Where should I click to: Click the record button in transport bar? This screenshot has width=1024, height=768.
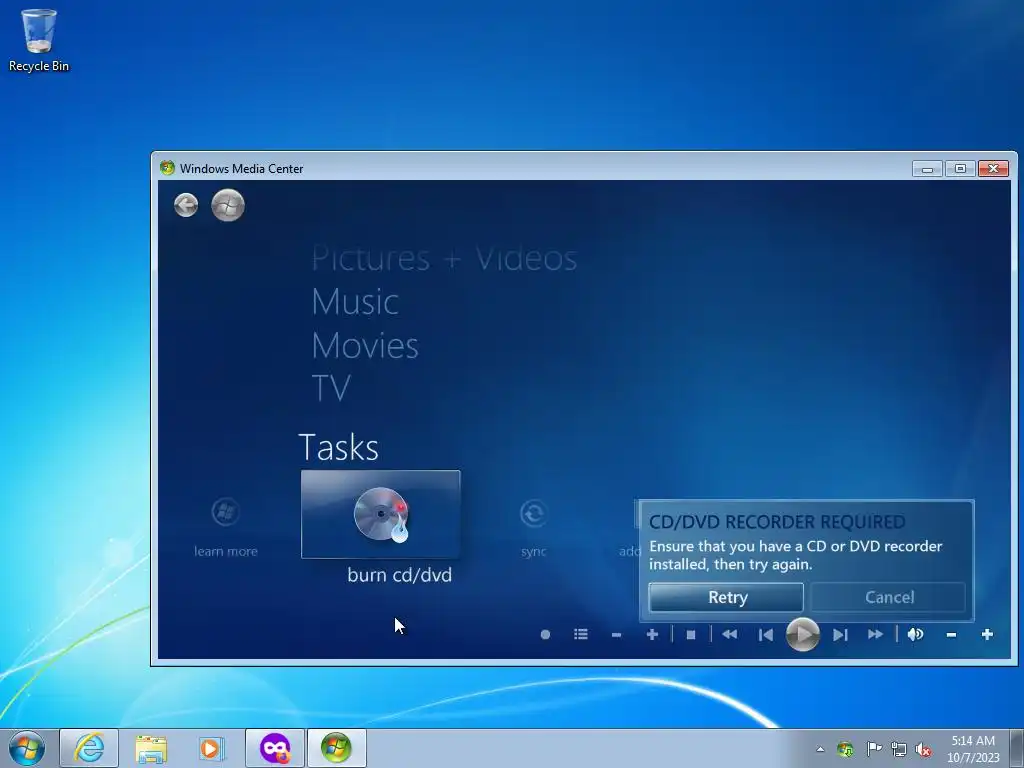coord(545,634)
